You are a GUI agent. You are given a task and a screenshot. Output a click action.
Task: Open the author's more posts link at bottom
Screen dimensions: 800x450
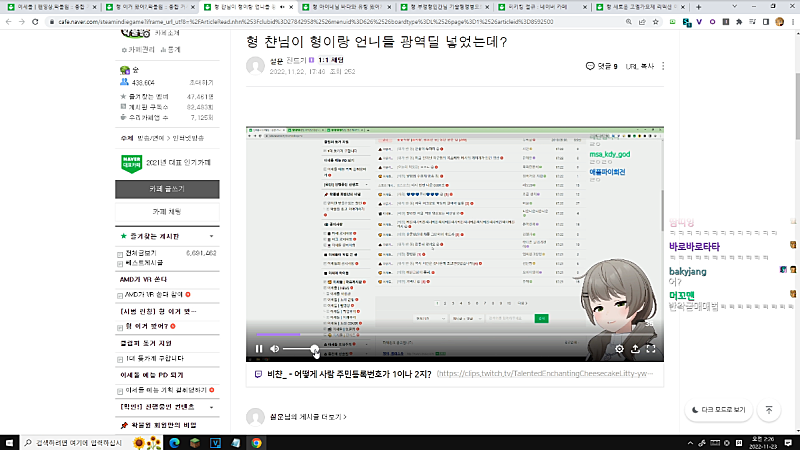pyautogui.click(x=308, y=417)
